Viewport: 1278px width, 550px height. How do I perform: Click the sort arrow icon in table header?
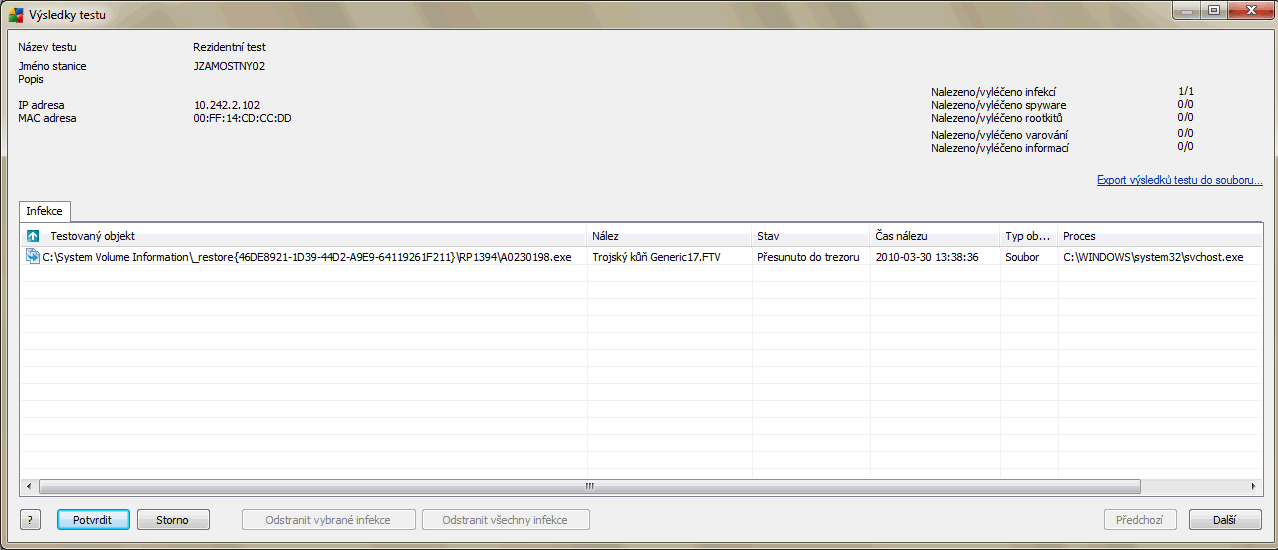tap(33, 236)
